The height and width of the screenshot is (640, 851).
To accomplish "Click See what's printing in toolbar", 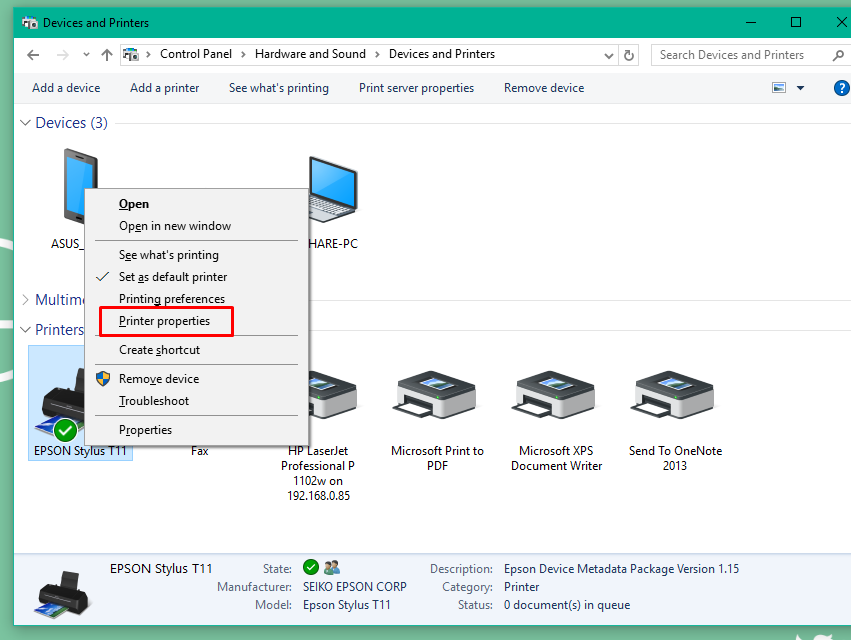I will (279, 88).
